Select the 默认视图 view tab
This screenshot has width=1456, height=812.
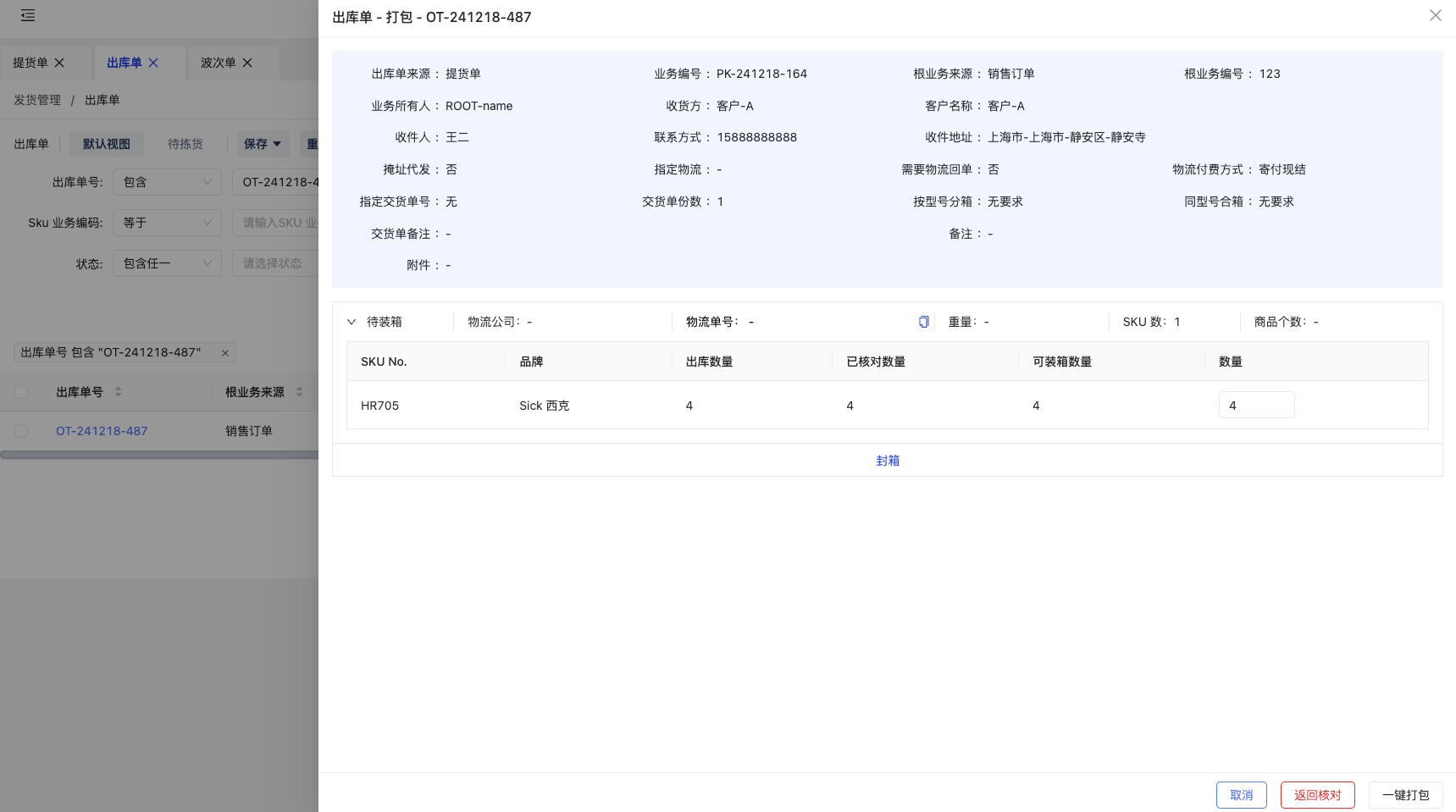tap(107, 144)
